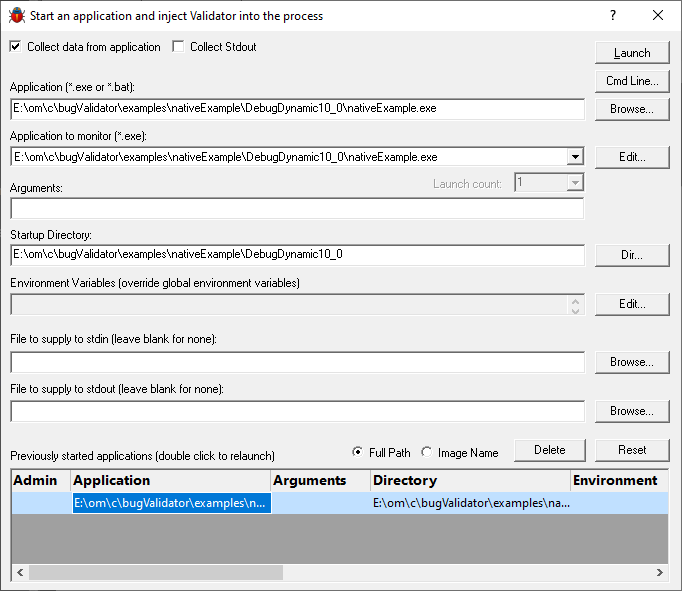Image resolution: width=682 pixels, height=591 pixels.
Task: Click the stdout file input field
Action: click(x=298, y=411)
